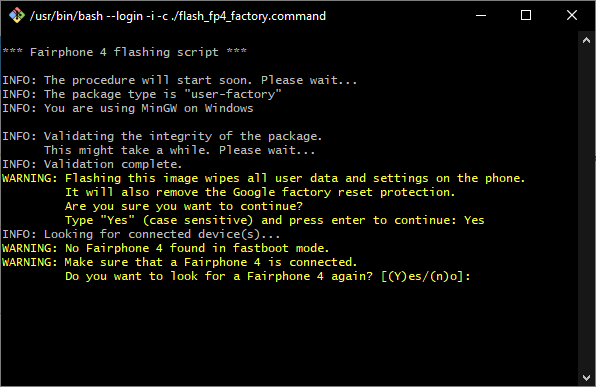Click the scrollbar up arrow
Image resolution: width=596 pixels, height=387 pixels.
click(586, 40)
